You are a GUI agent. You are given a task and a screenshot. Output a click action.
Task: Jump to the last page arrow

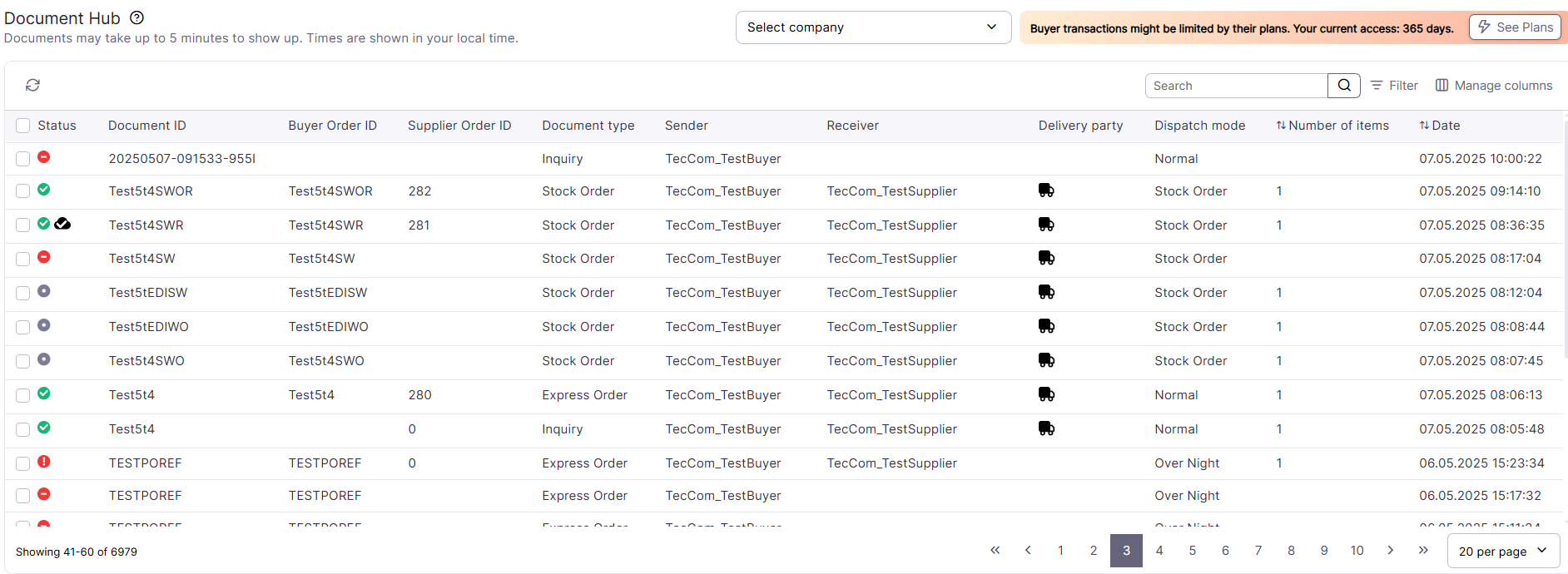[x=1423, y=550]
